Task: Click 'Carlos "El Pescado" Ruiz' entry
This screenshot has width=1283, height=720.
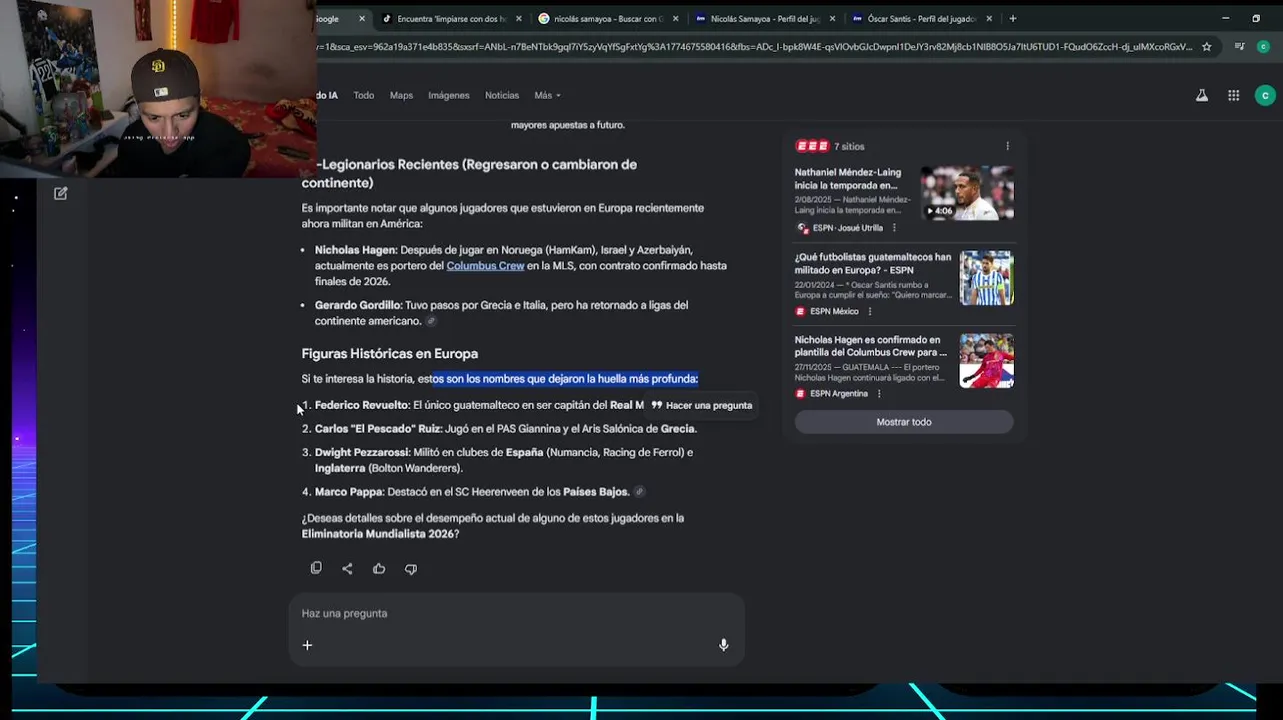Action: click(x=378, y=429)
